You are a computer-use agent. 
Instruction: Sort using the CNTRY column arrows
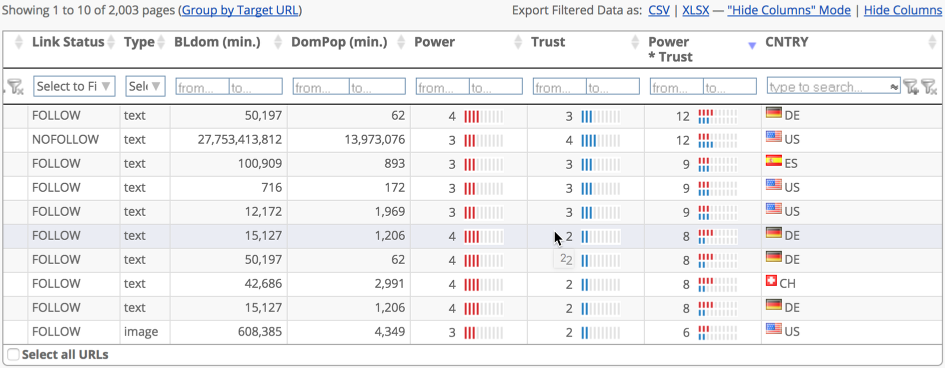click(x=932, y=42)
